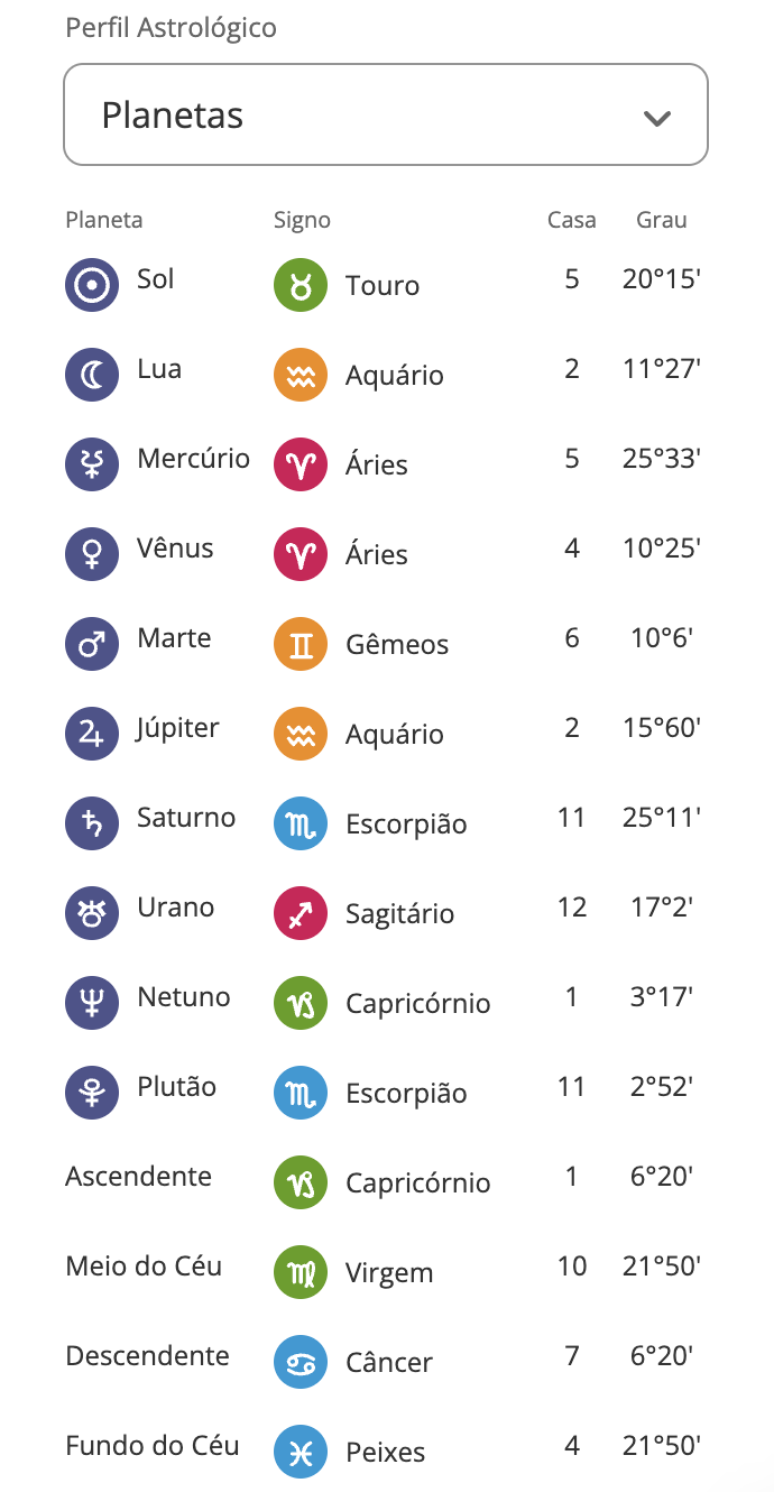Screen dimensions: 774x1492
Task: Click the Virgem sign name text
Action: [389, 1273]
